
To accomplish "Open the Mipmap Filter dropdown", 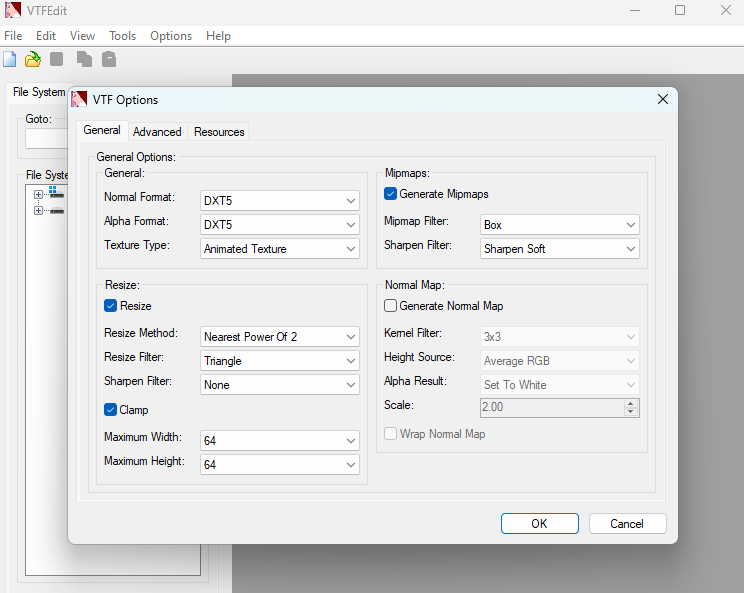I will pyautogui.click(x=559, y=224).
